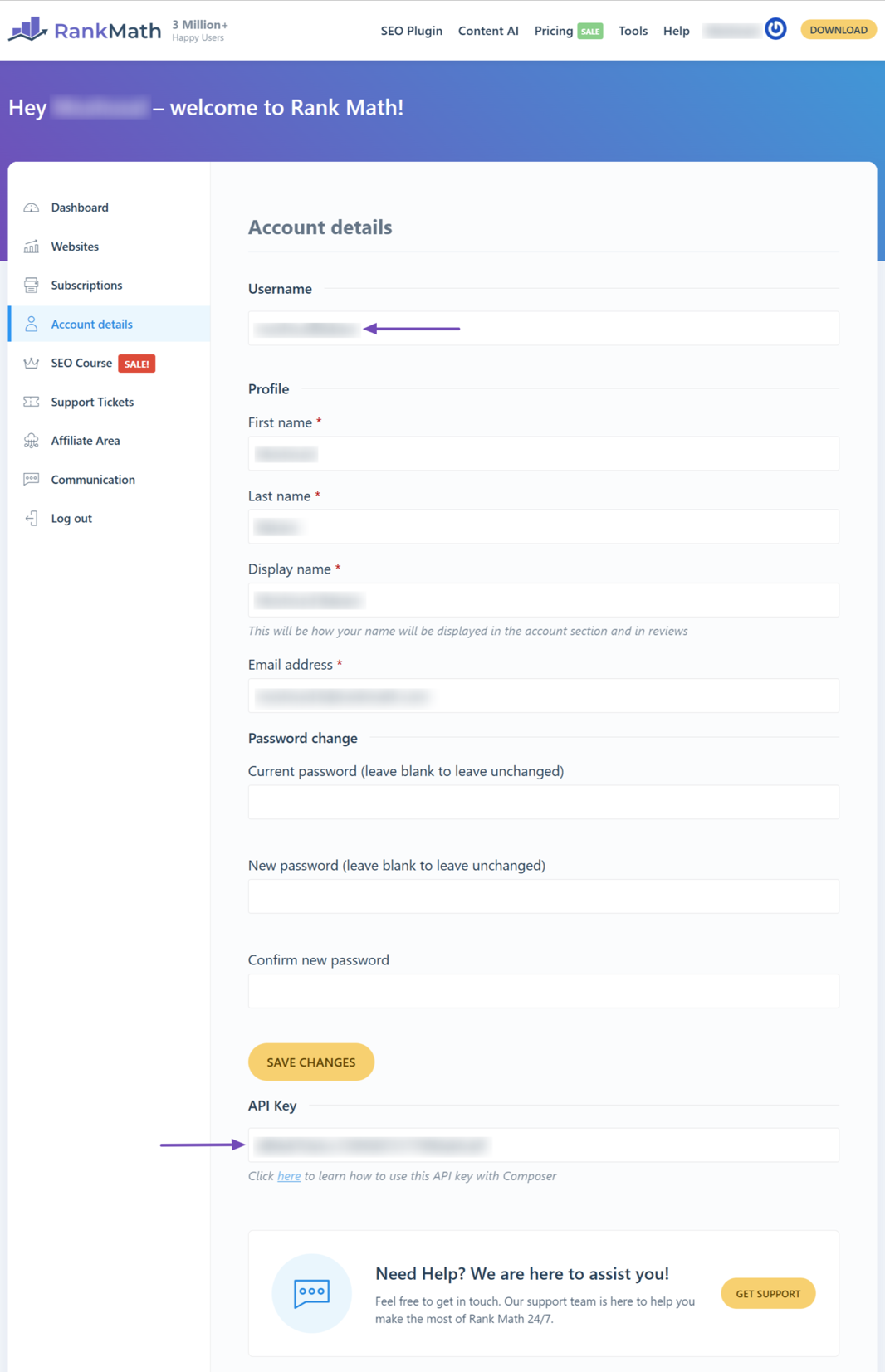The image size is (885, 1372).
Task: Click the Support Tickets ticket icon
Action: click(32, 402)
